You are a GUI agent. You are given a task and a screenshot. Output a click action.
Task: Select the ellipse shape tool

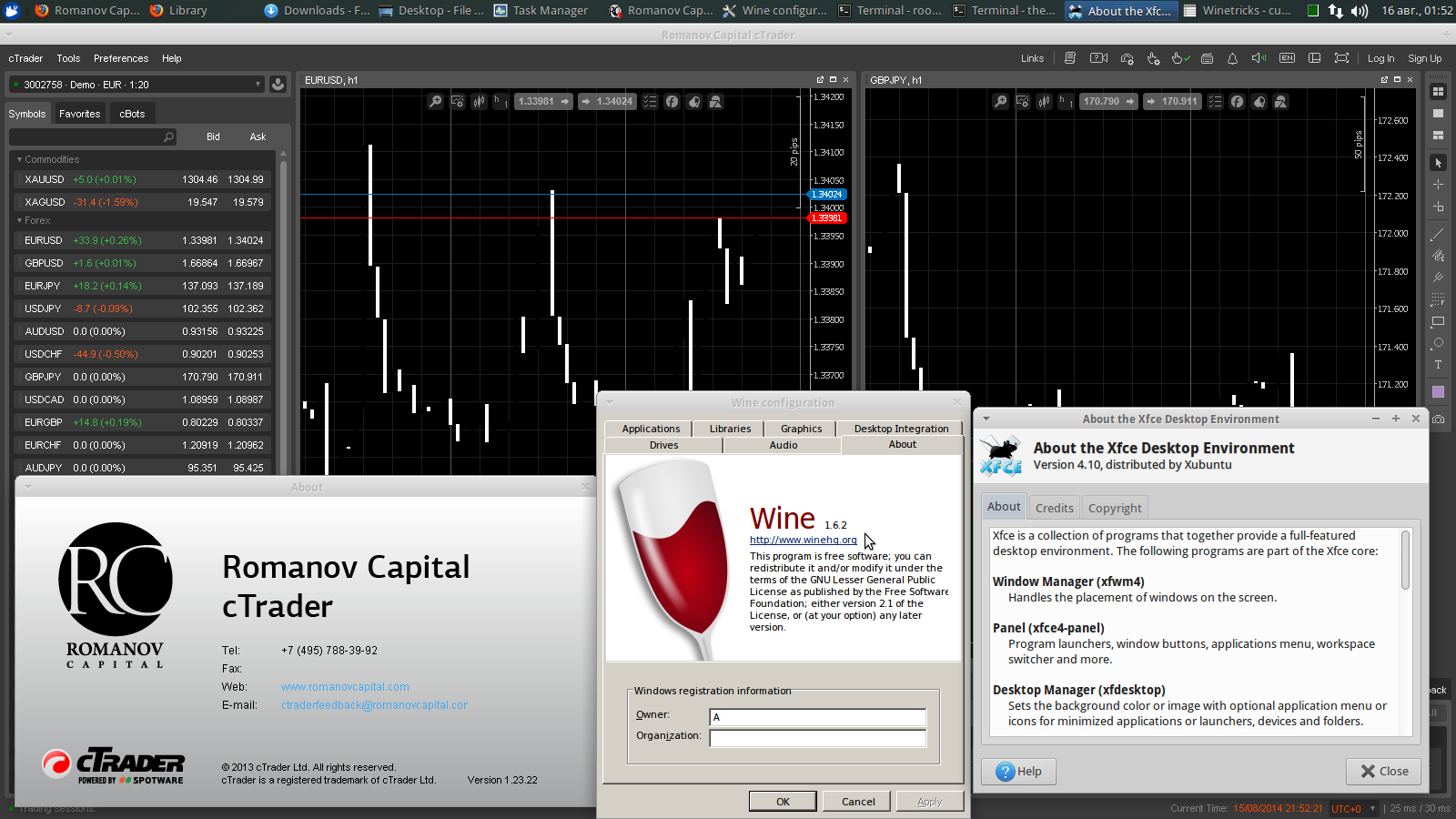1438,343
